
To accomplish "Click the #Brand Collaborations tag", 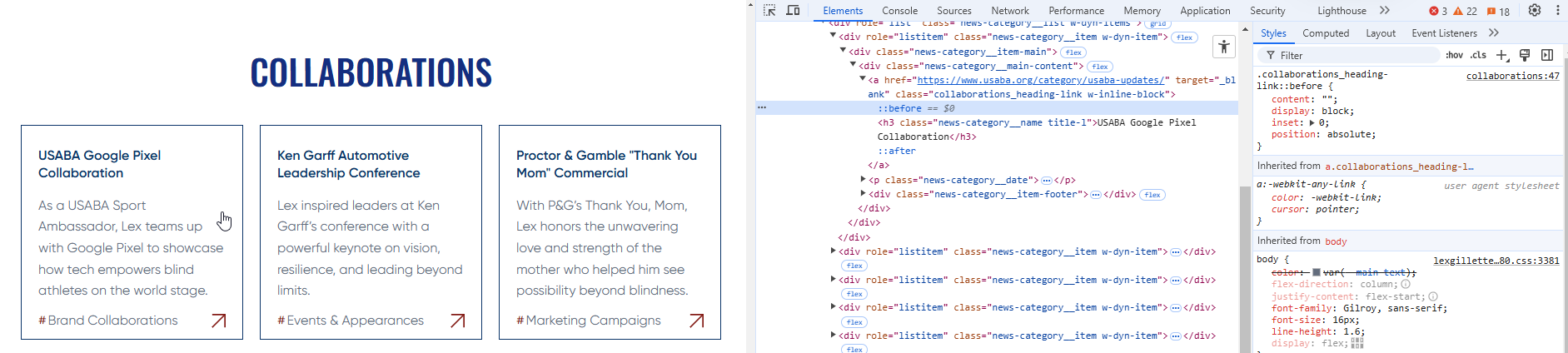I will (108, 321).
